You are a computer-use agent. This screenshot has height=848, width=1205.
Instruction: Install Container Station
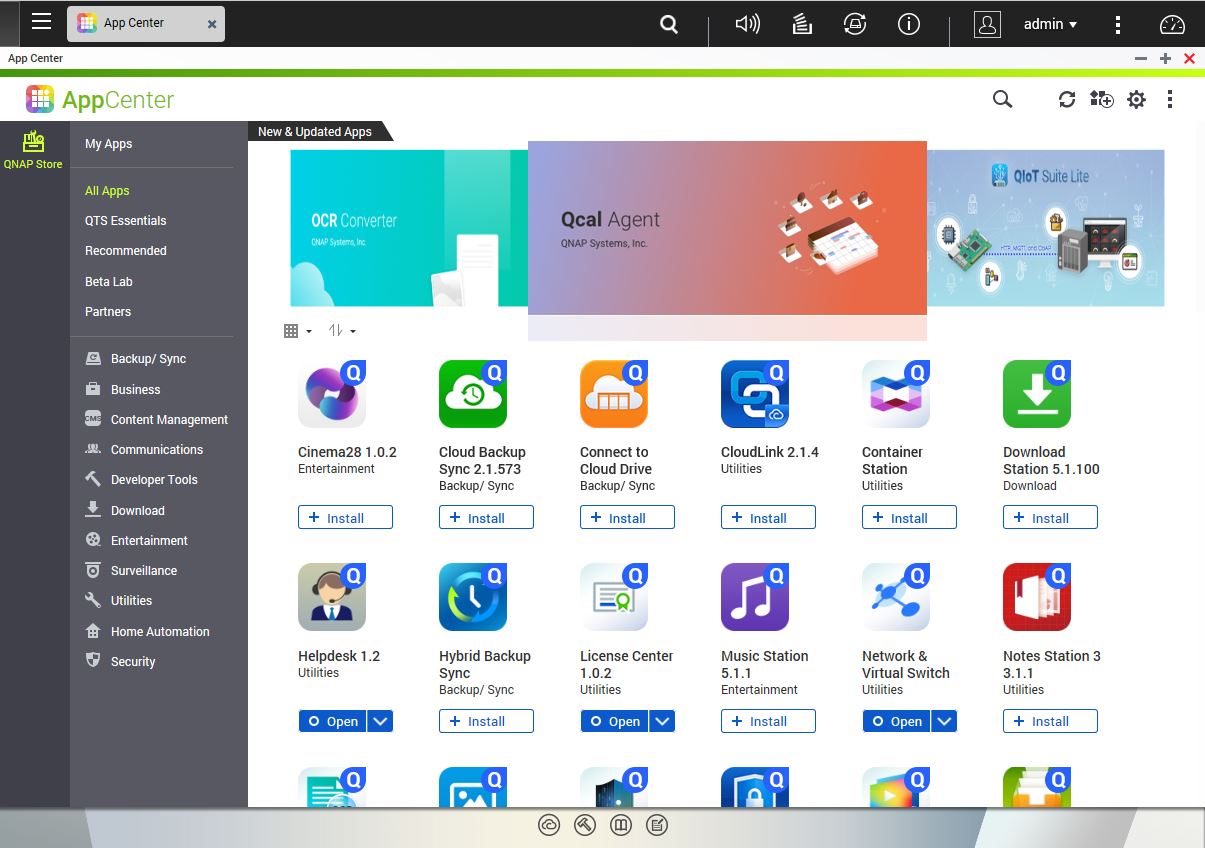(x=909, y=518)
